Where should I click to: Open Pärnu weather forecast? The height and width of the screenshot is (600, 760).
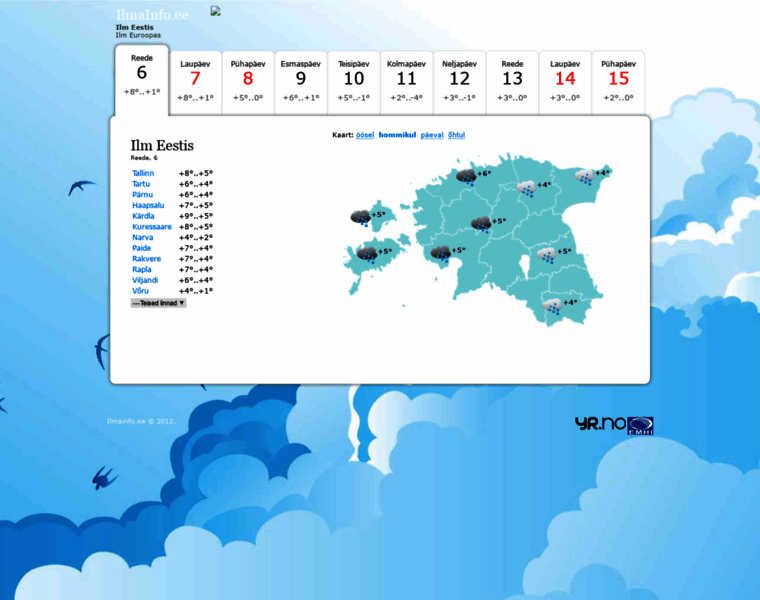coord(142,194)
